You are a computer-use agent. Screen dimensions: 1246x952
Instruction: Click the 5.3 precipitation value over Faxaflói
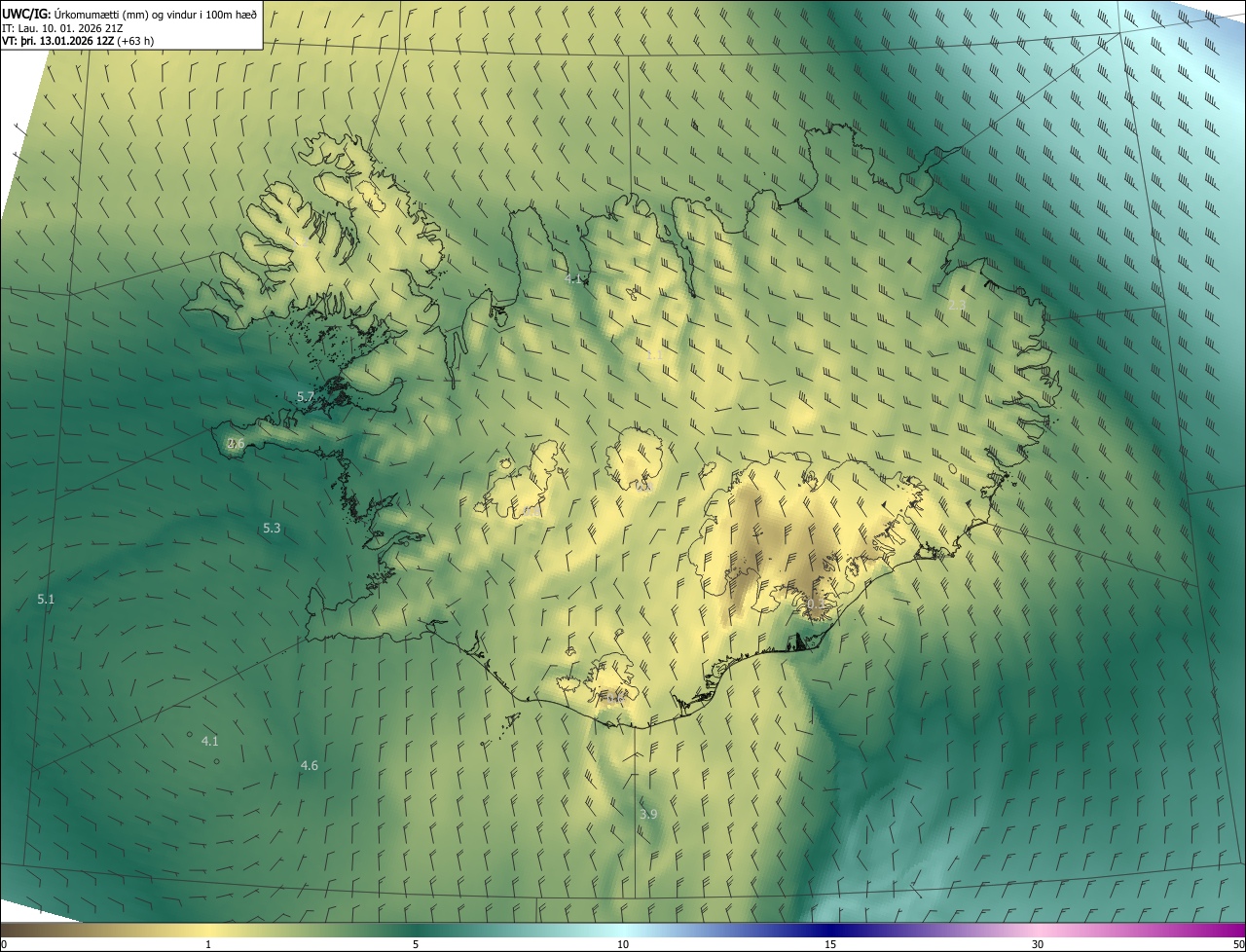click(x=272, y=529)
